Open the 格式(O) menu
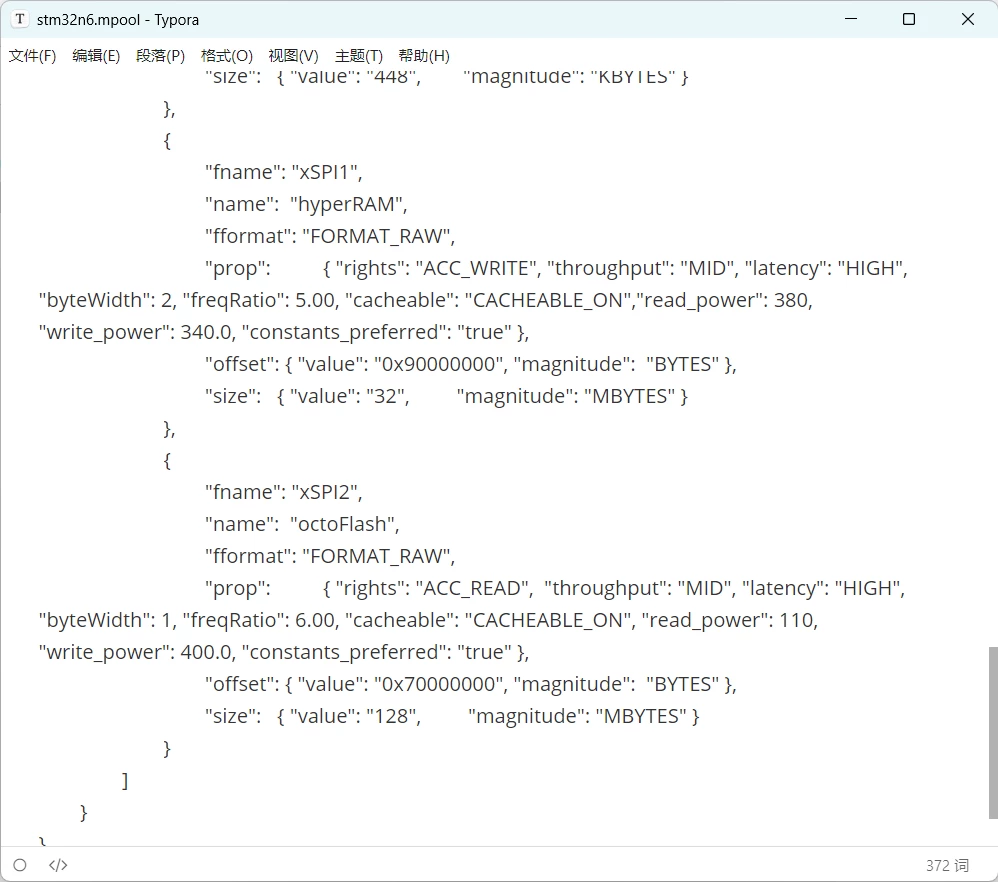The width and height of the screenshot is (998, 882). point(227,56)
